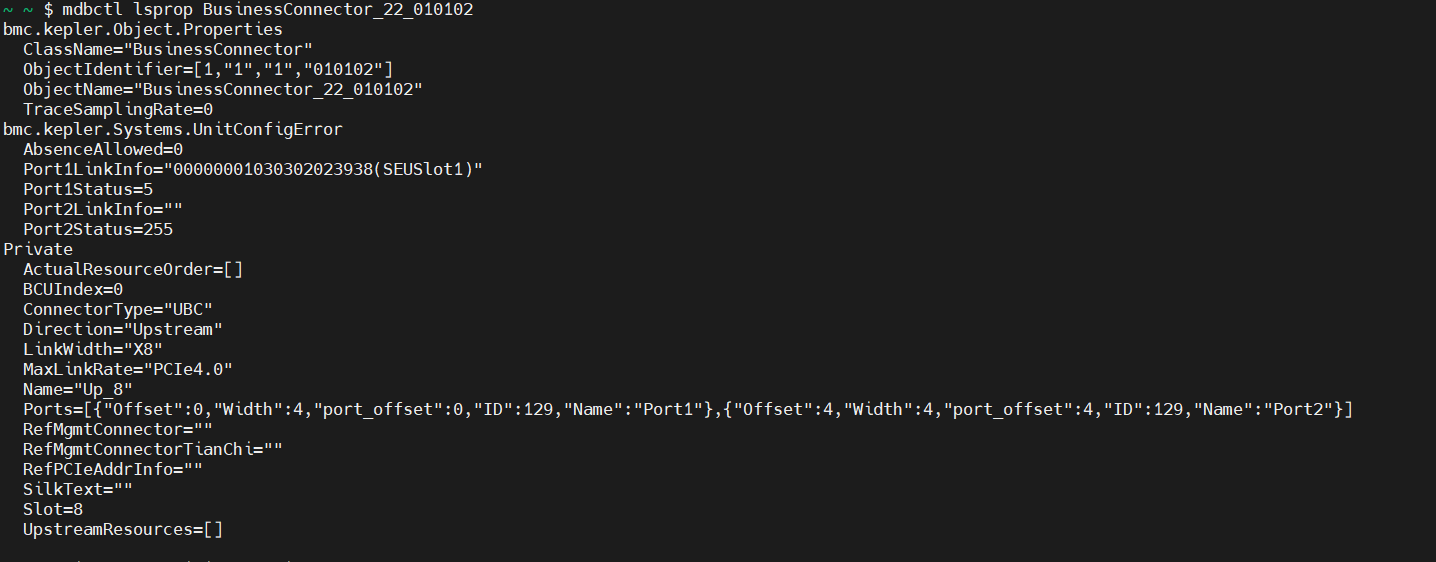The height and width of the screenshot is (562, 1436).
Task: Click the ClassName="BusinessConnector" line
Action: pyautogui.click(x=168, y=50)
